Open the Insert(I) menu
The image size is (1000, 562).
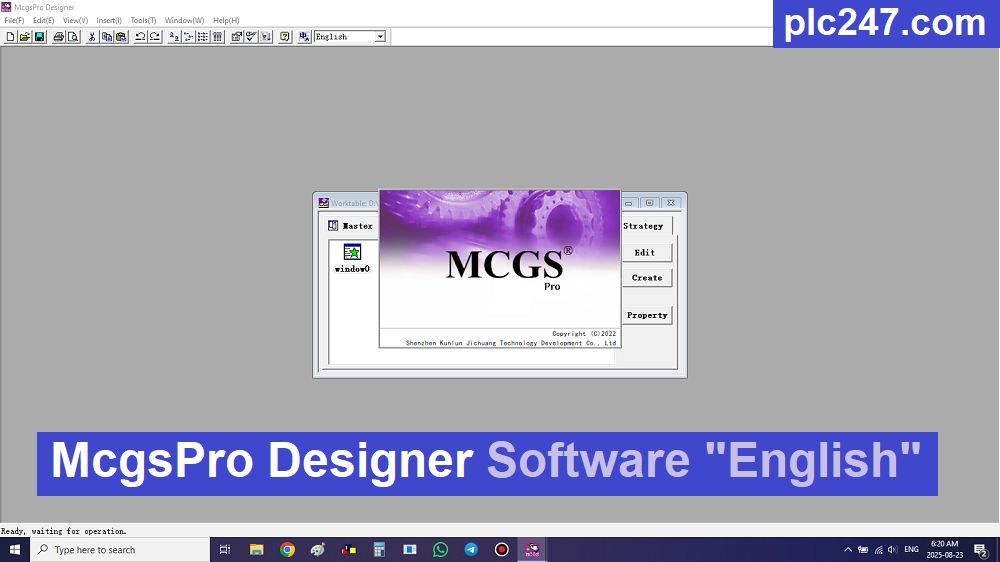click(109, 20)
